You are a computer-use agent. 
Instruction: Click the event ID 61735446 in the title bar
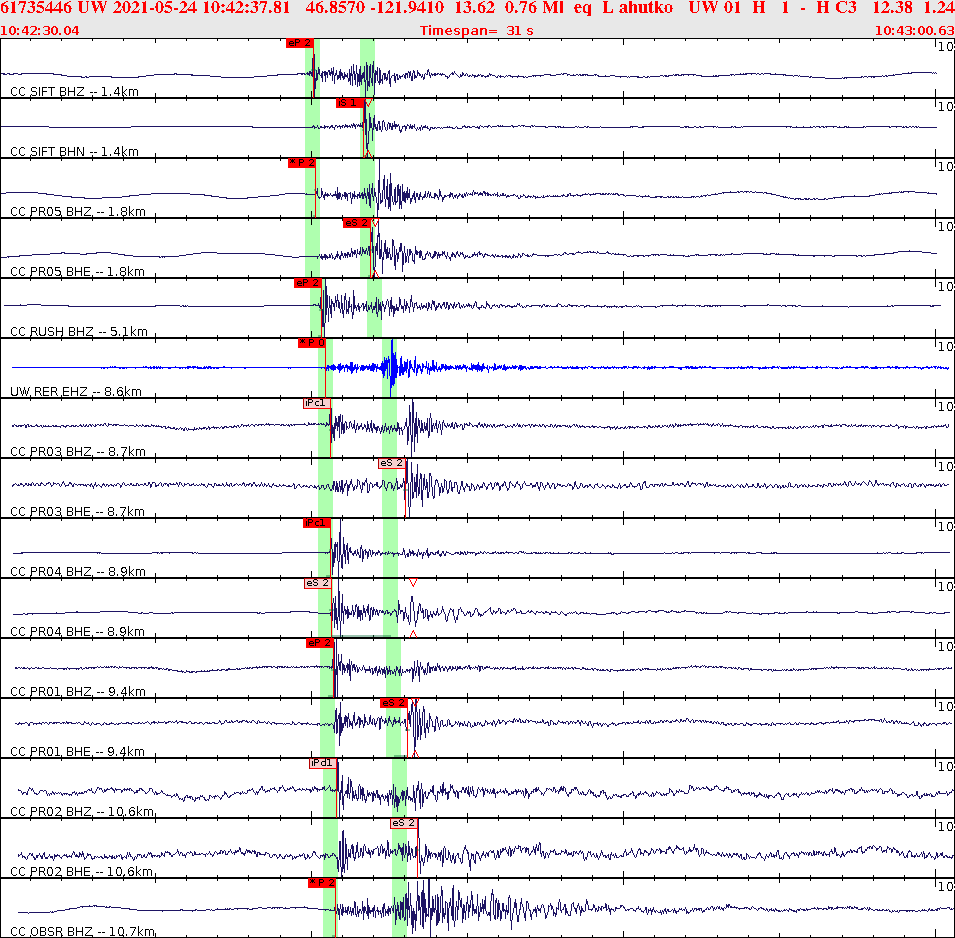34,9
